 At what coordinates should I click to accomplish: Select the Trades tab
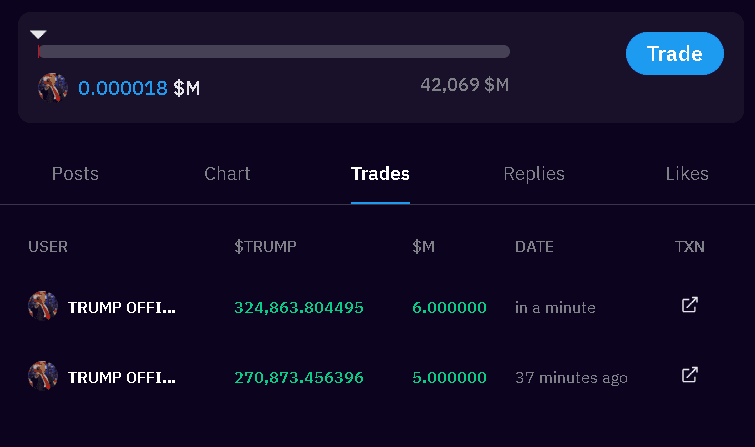click(380, 174)
